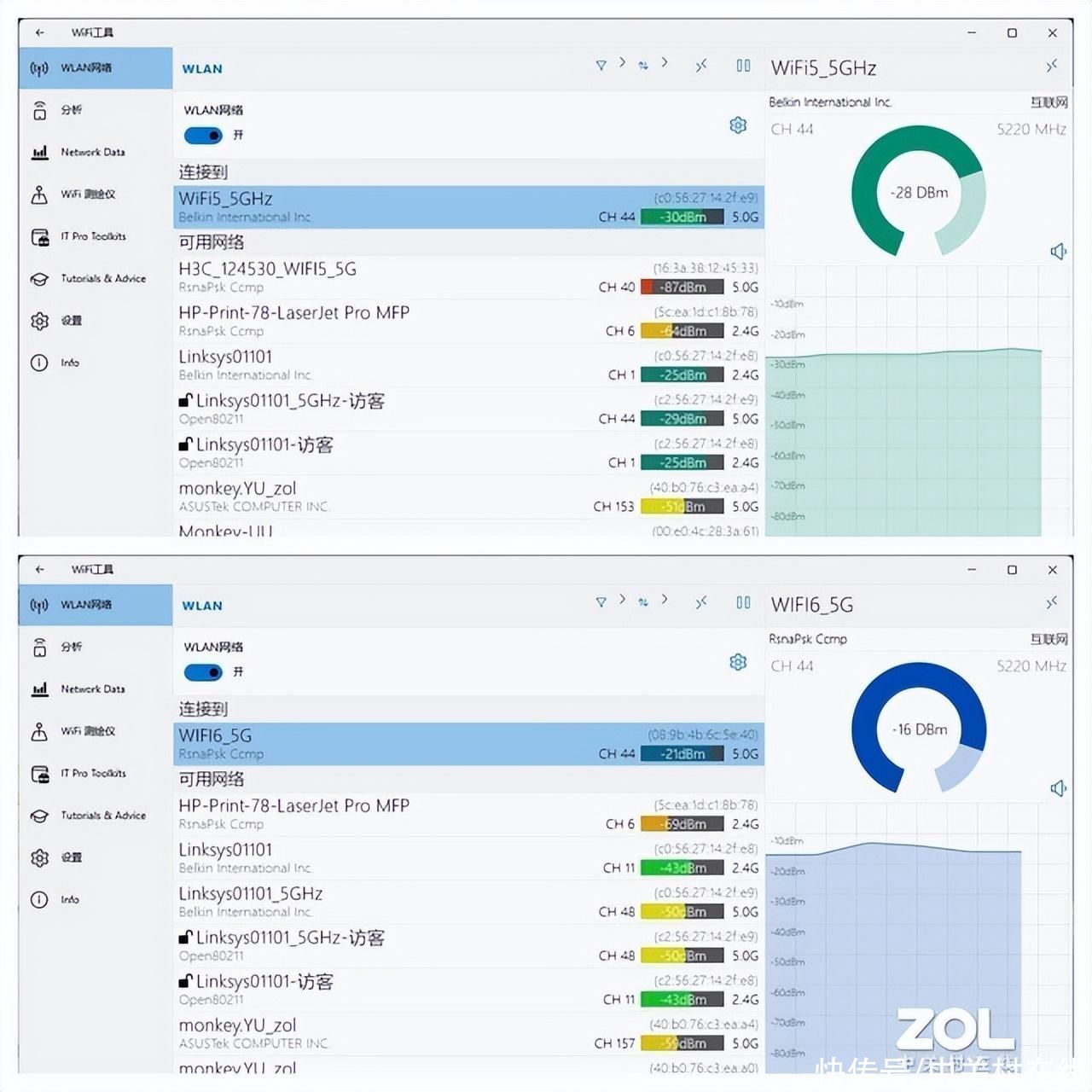The width and height of the screenshot is (1092, 1092).
Task: Select Linksys01101_5GHz-访客 CH 44 row
Action: (468, 409)
